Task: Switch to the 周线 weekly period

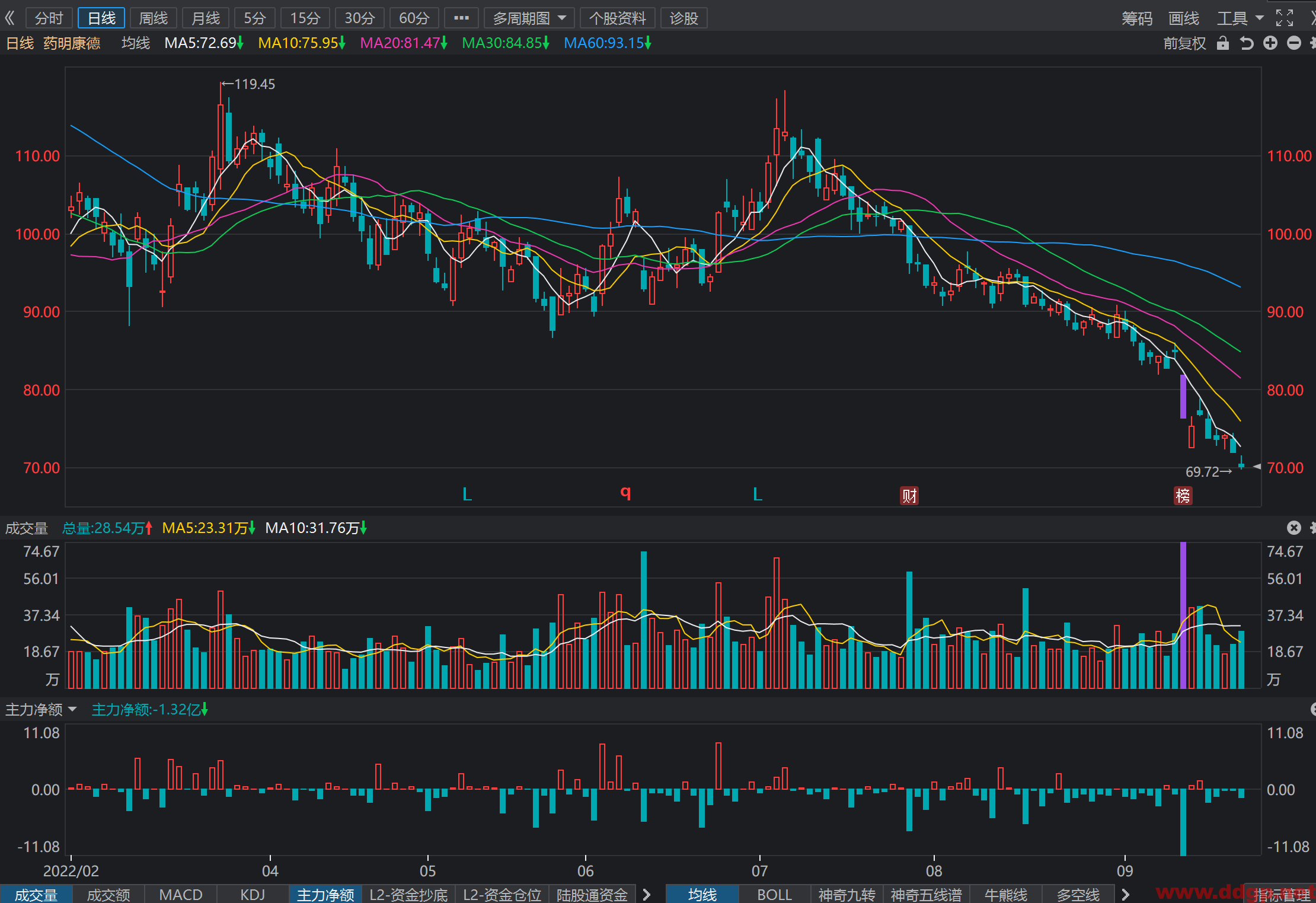Action: 154,18
